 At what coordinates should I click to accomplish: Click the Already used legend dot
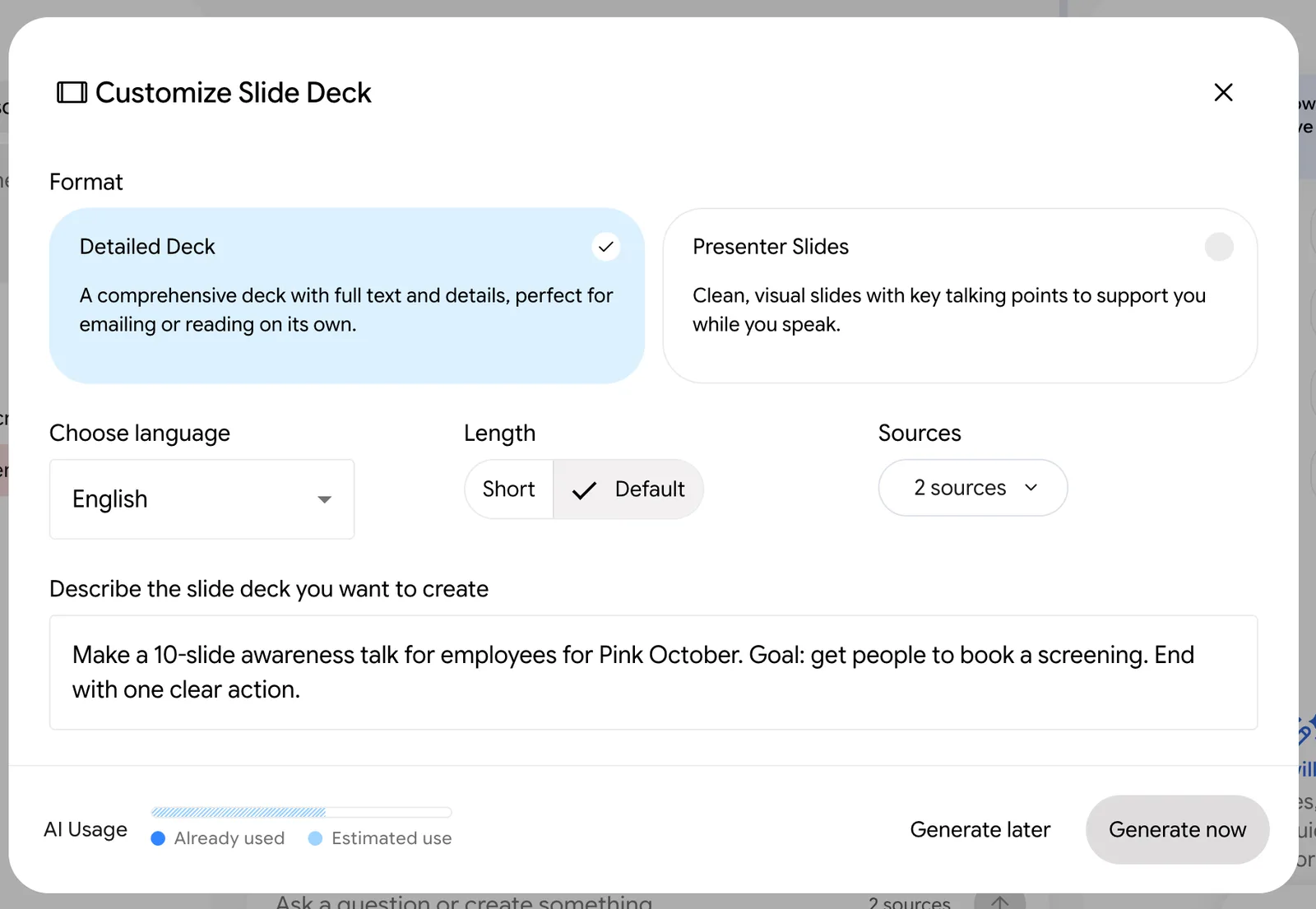pyautogui.click(x=159, y=838)
